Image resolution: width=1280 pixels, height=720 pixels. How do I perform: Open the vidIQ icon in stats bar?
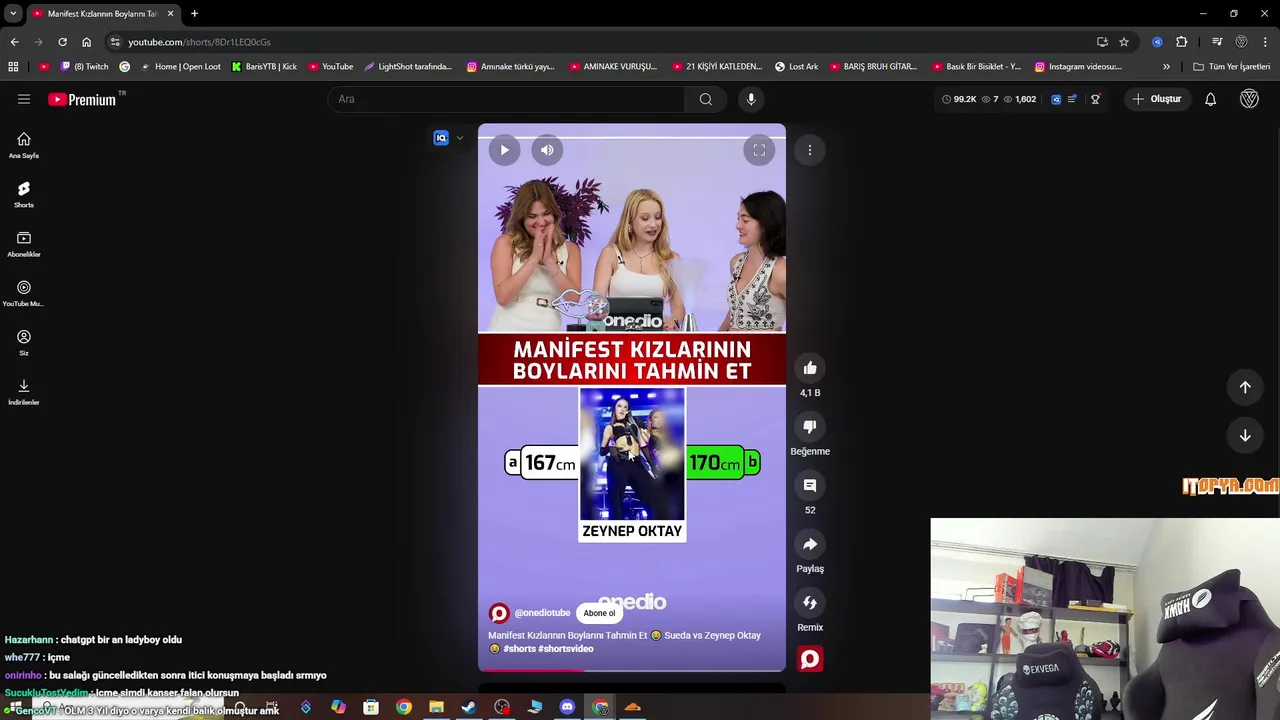point(1056,99)
